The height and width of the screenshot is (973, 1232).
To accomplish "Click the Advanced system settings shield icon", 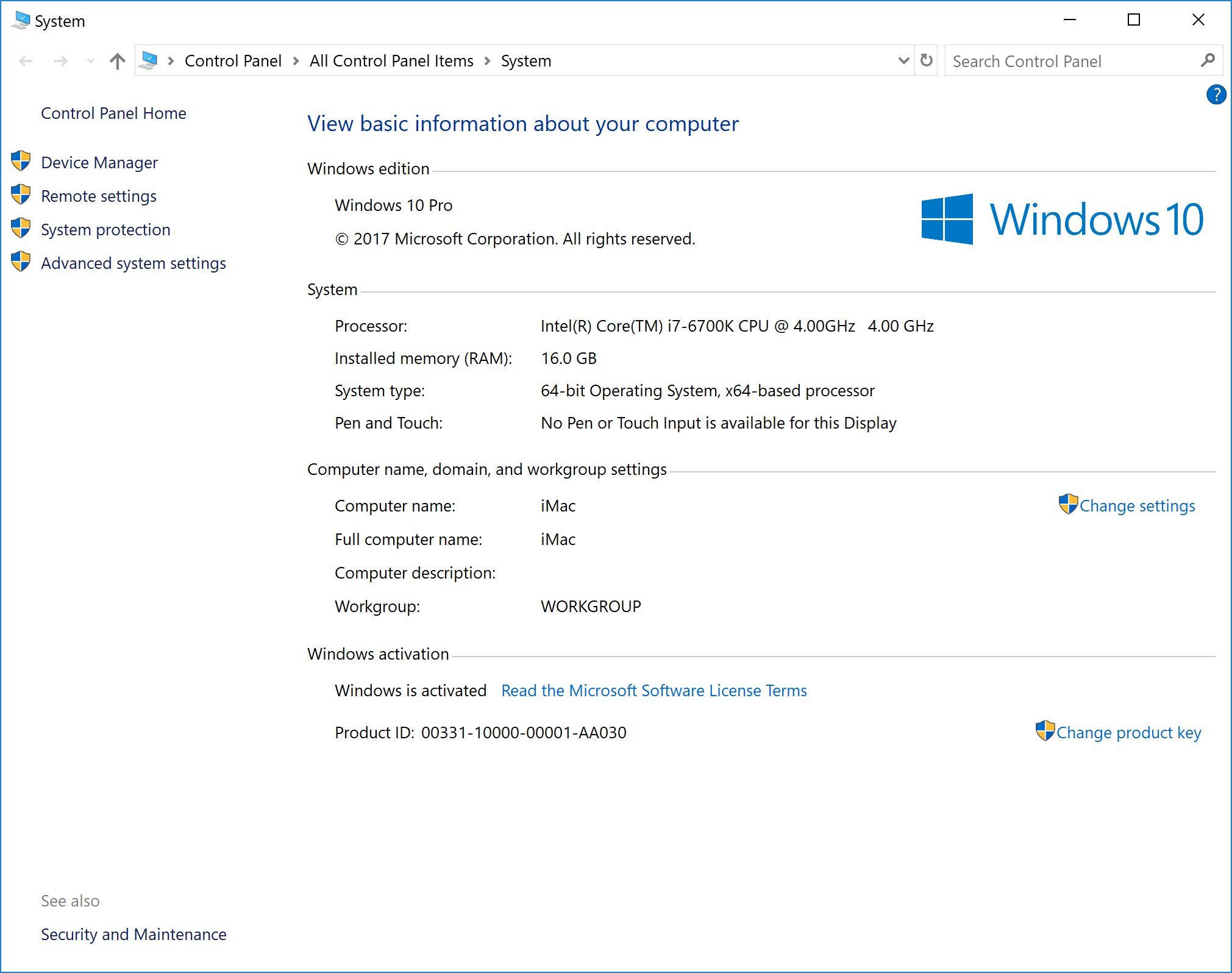I will click(21, 262).
